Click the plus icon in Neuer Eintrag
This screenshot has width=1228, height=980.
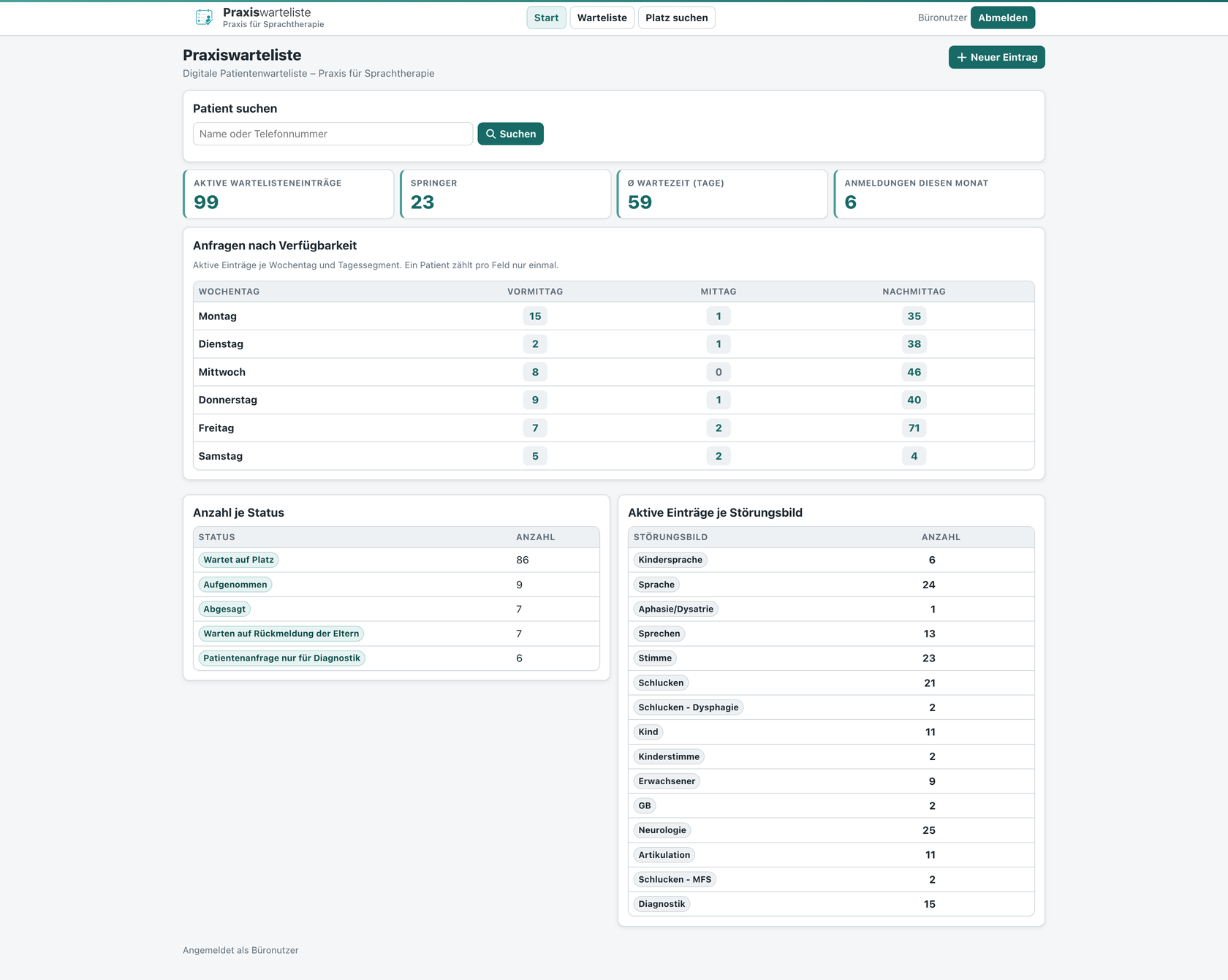[x=962, y=57]
